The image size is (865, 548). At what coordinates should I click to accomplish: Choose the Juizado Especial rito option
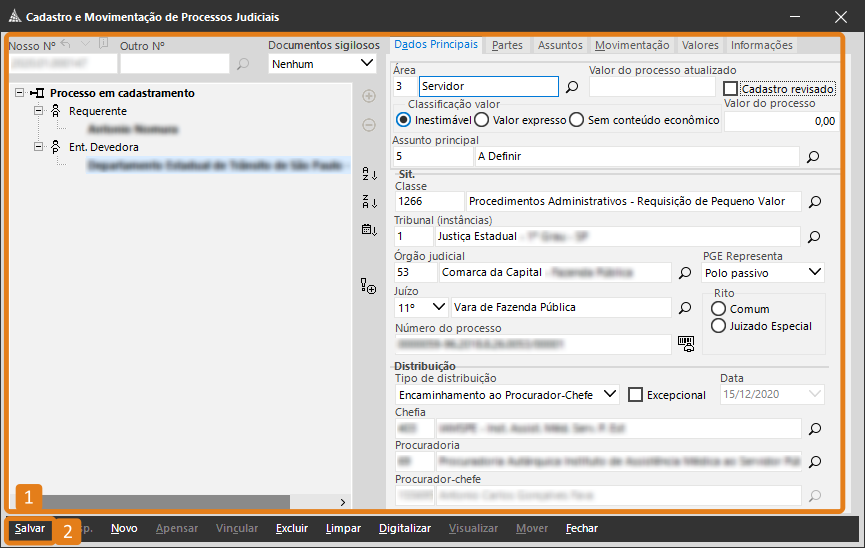coord(717,325)
